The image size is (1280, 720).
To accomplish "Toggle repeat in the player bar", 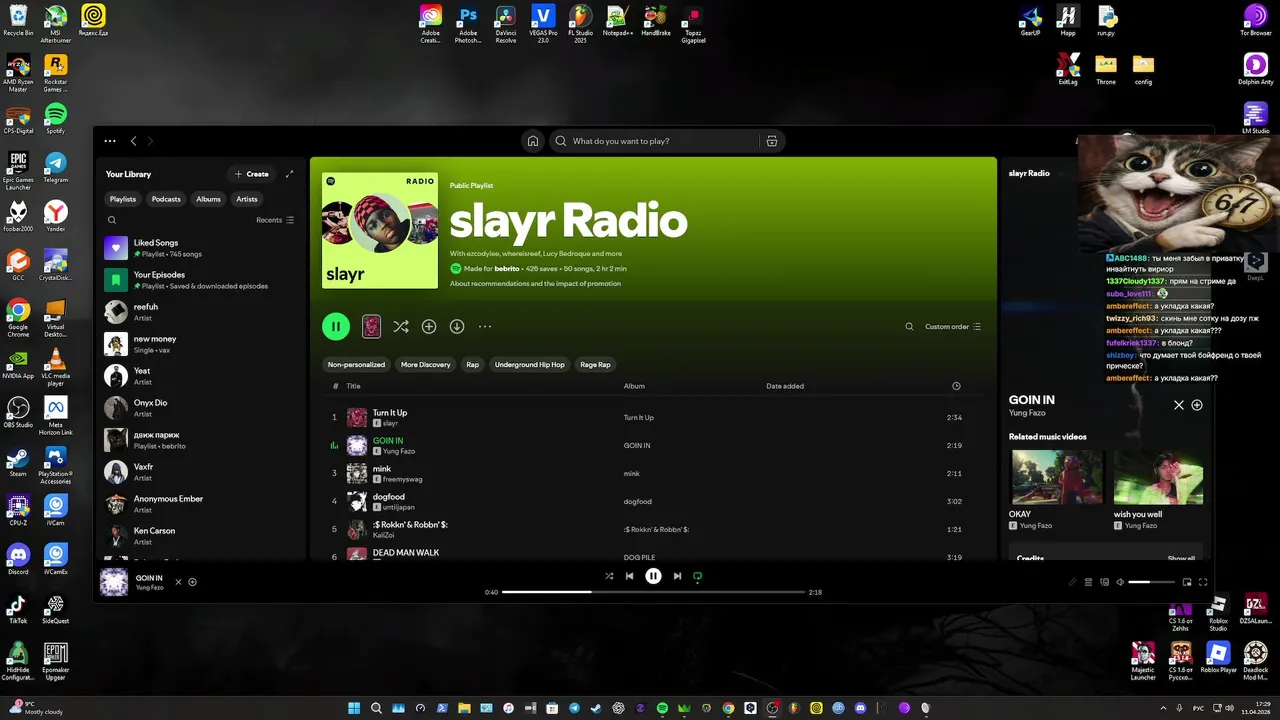I will 698,576.
